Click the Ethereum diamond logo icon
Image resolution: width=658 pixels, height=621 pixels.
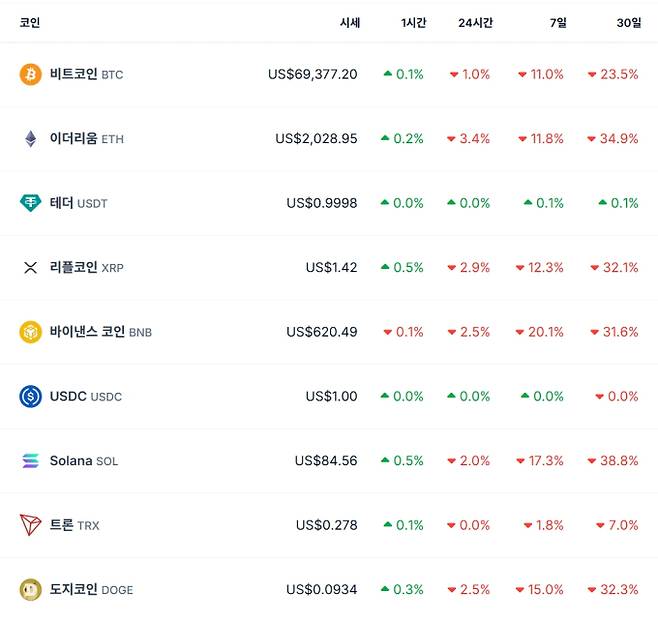pos(31,139)
